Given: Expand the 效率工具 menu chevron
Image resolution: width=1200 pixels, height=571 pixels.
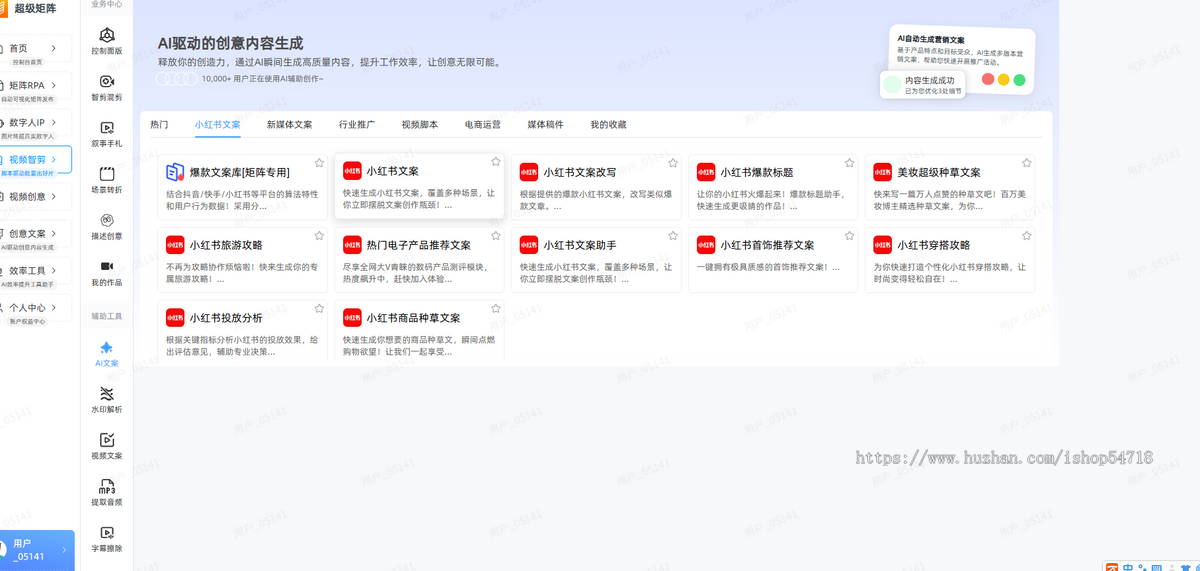Looking at the screenshot, I should coord(55,271).
